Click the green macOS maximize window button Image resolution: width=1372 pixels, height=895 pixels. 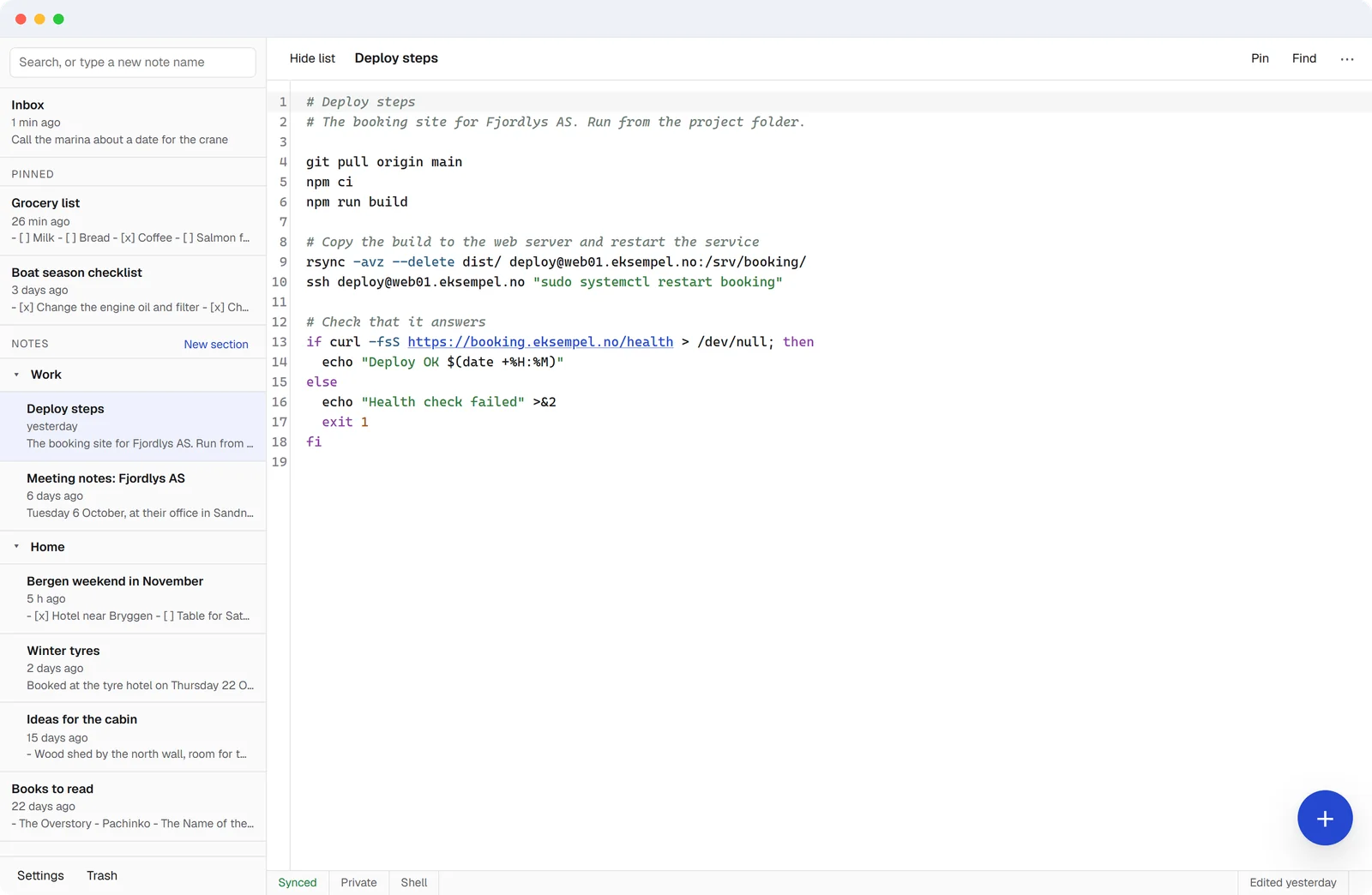58,19
